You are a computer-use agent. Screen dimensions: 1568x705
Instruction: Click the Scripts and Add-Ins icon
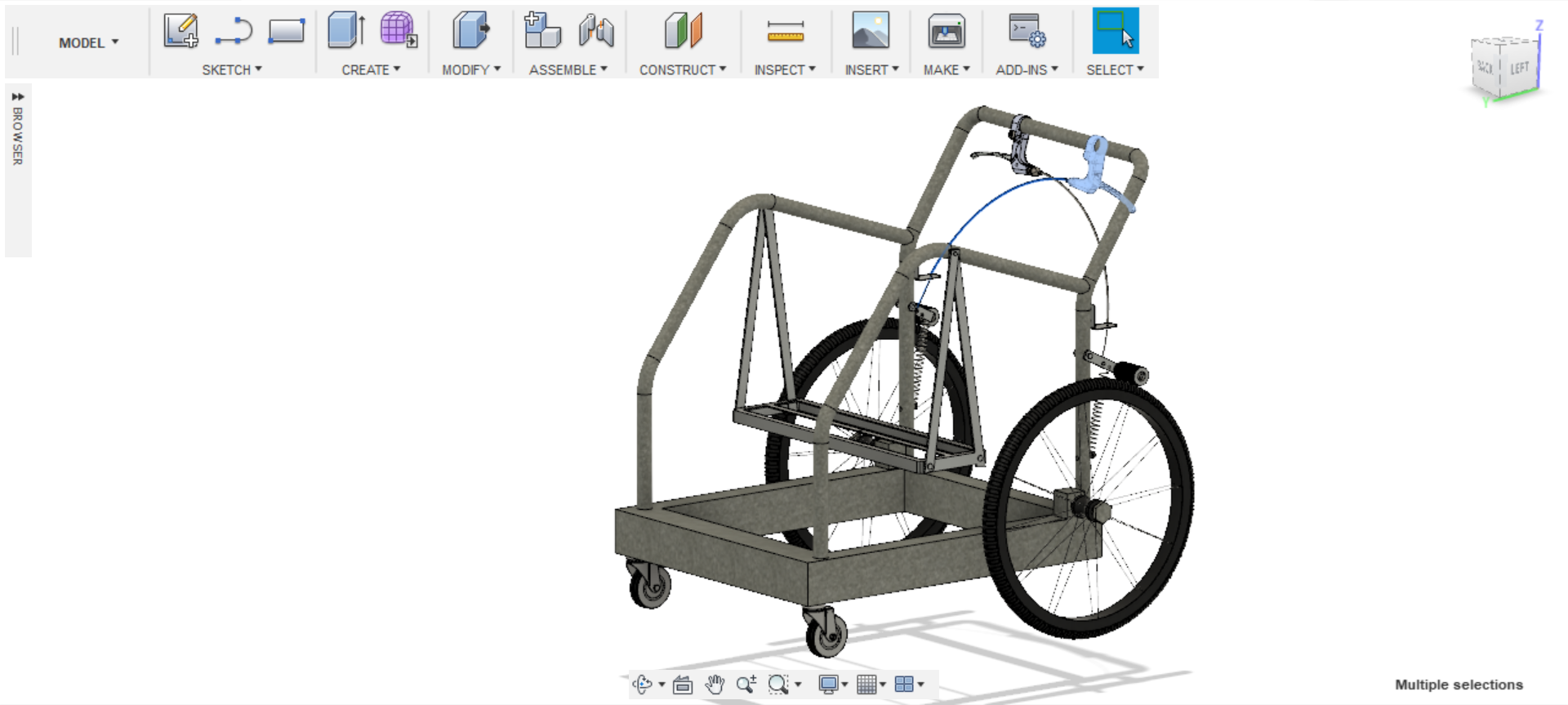1027,31
